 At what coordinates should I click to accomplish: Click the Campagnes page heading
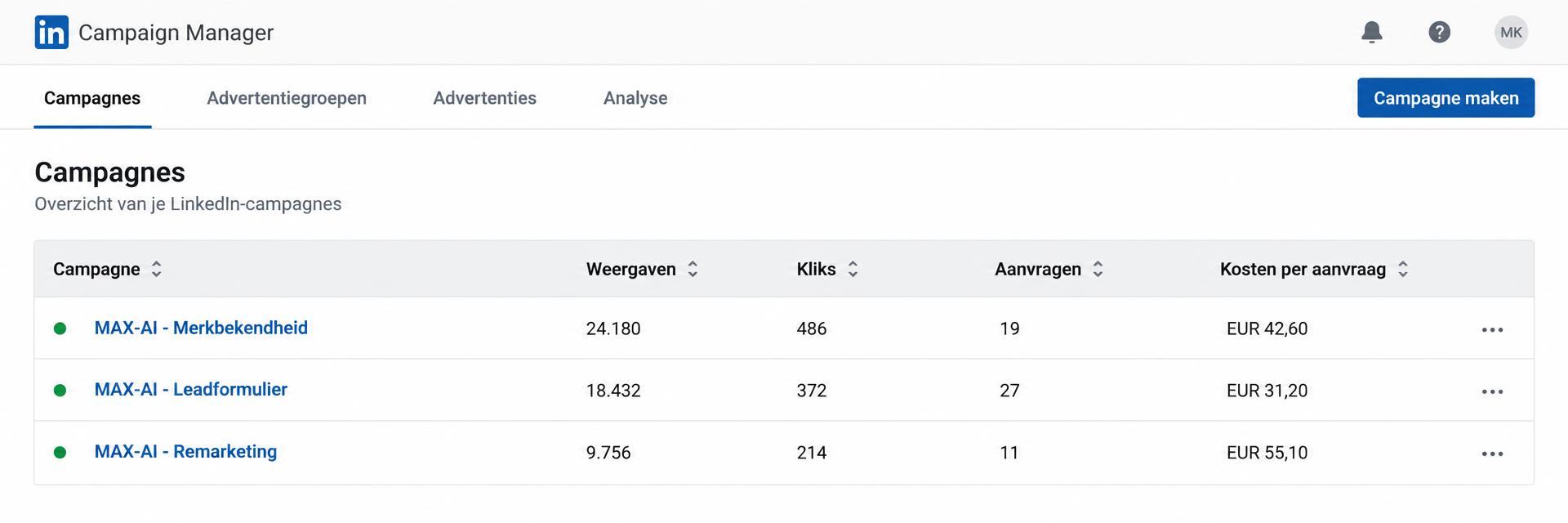(109, 172)
